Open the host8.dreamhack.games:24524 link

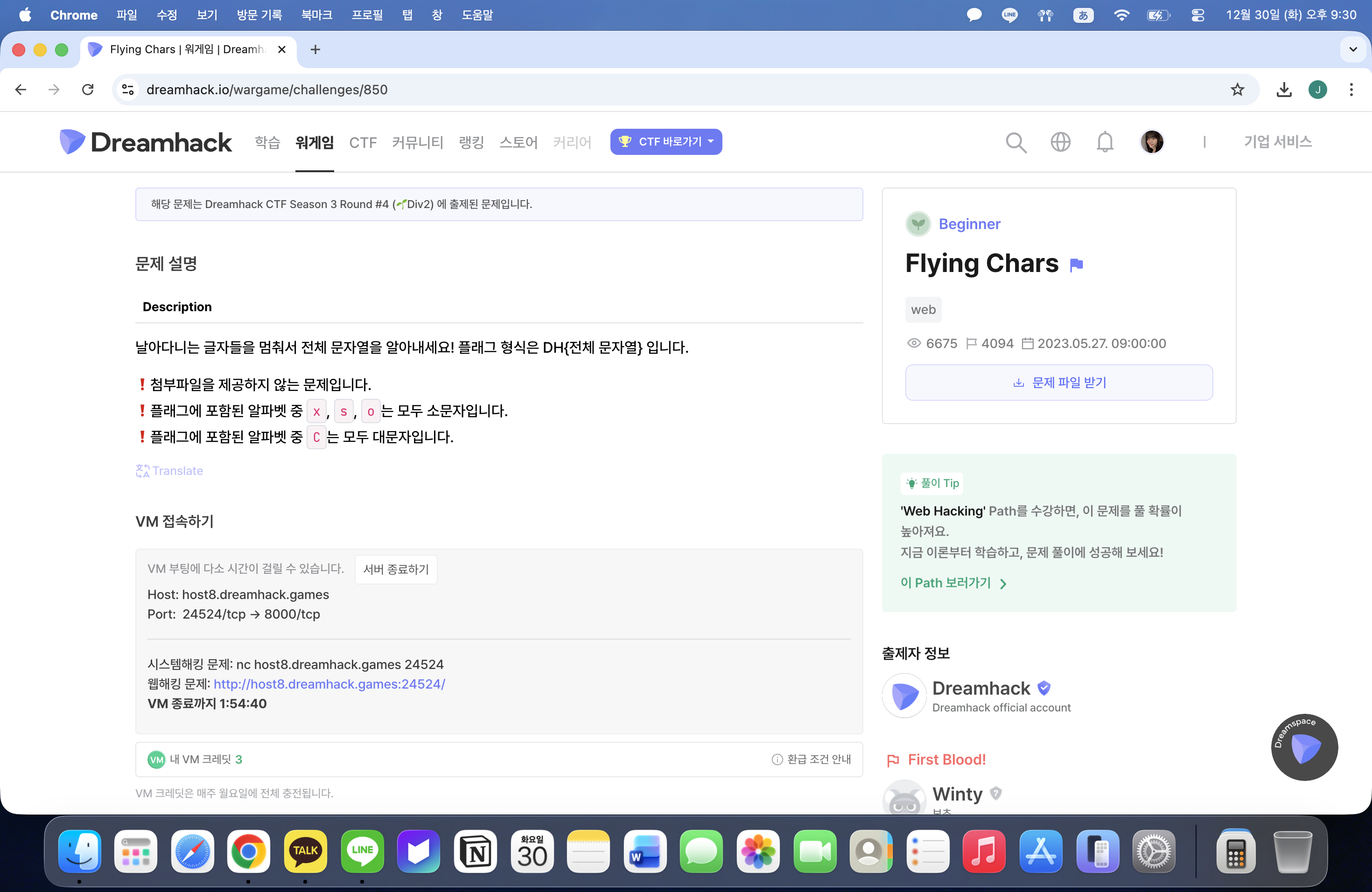coord(329,684)
